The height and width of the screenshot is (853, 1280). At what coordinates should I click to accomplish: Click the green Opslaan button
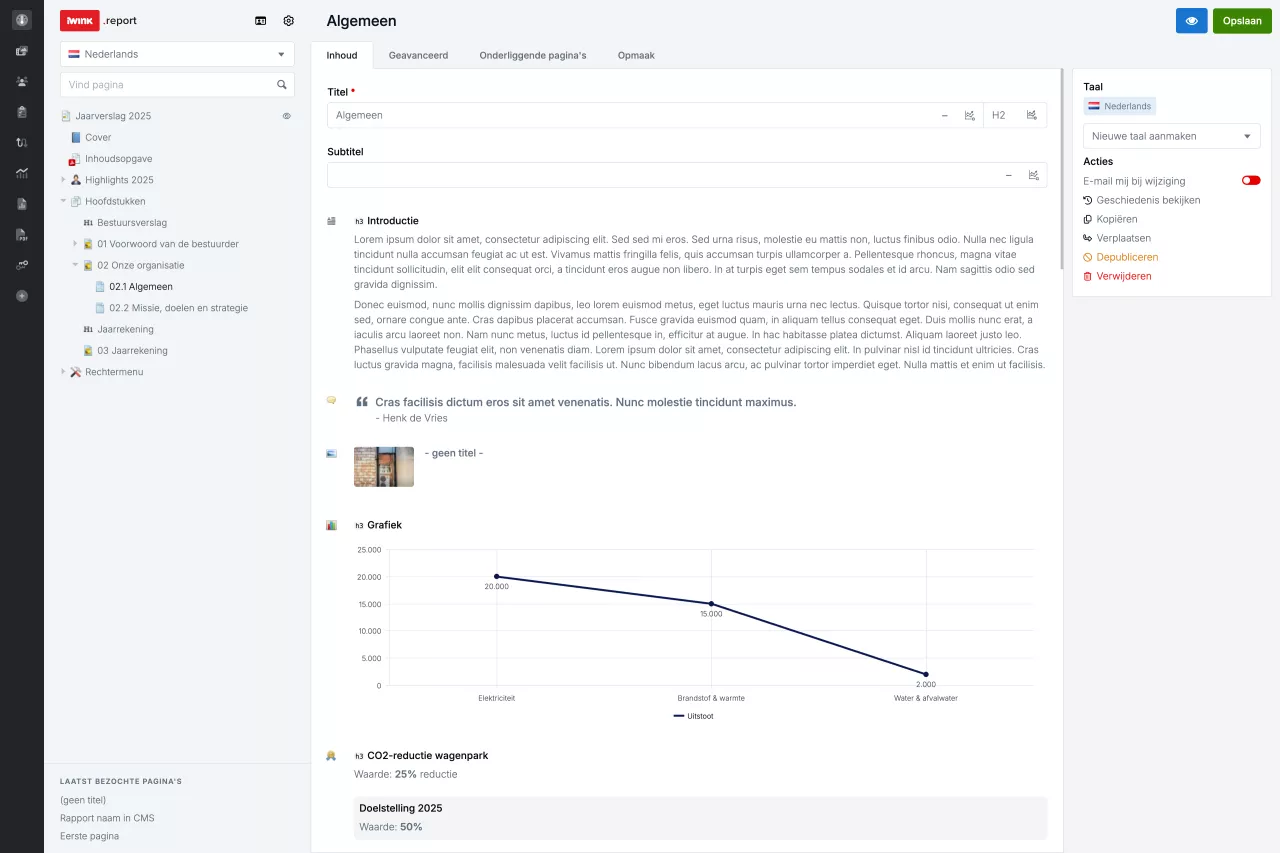coord(1241,20)
